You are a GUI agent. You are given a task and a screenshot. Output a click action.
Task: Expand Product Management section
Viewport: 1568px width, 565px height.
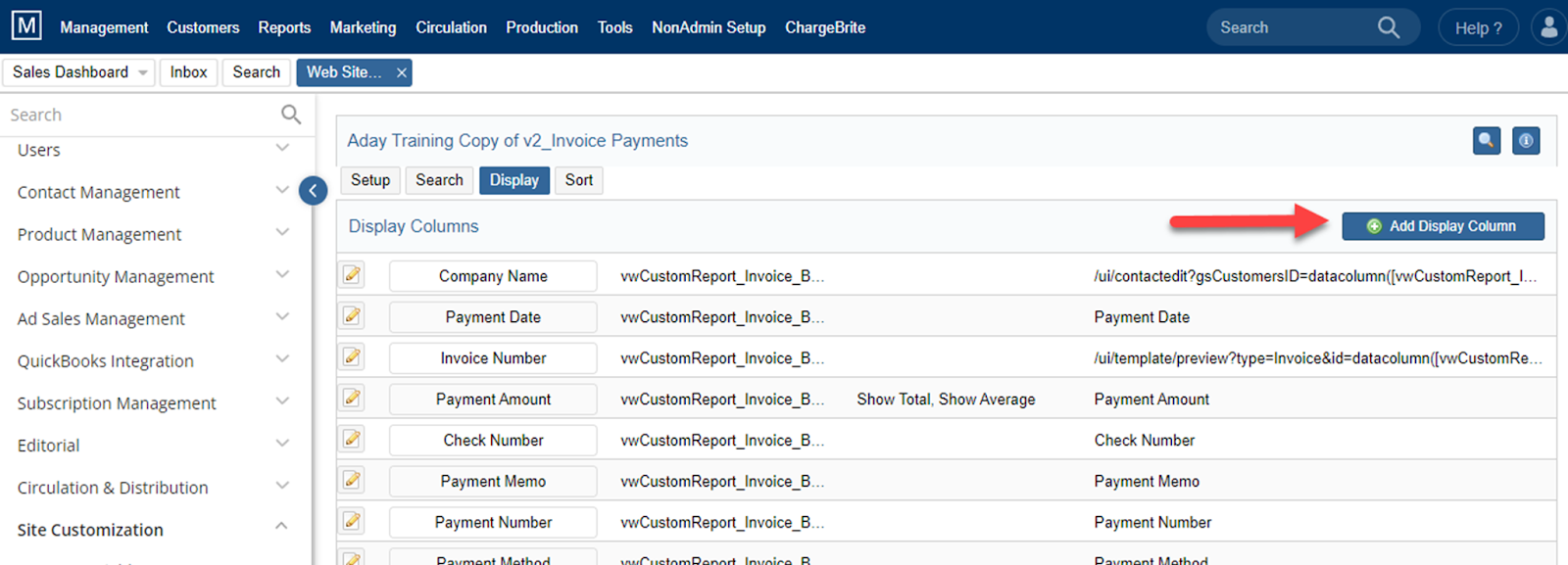282,233
